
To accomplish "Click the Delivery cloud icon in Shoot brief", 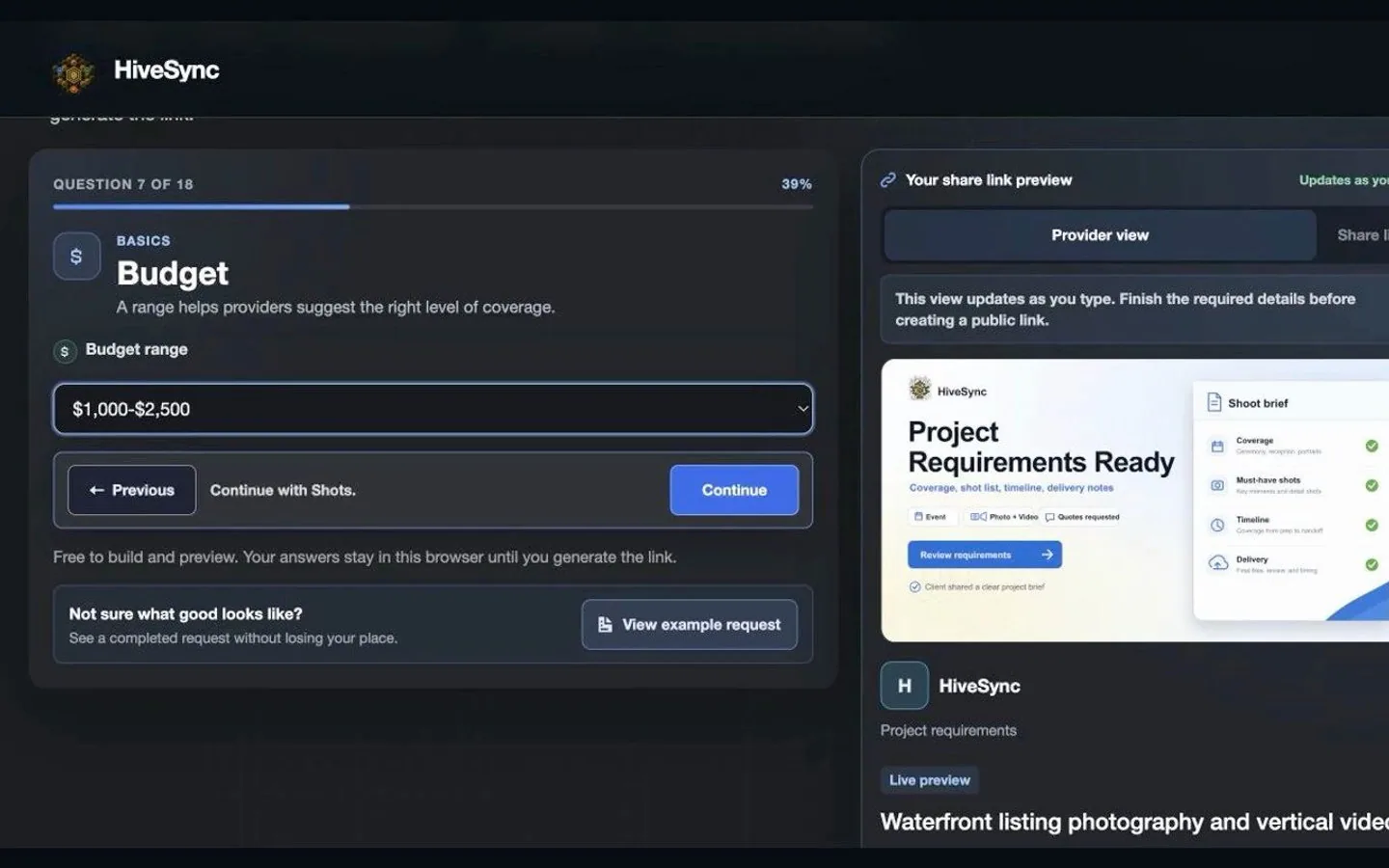I will click(1218, 563).
